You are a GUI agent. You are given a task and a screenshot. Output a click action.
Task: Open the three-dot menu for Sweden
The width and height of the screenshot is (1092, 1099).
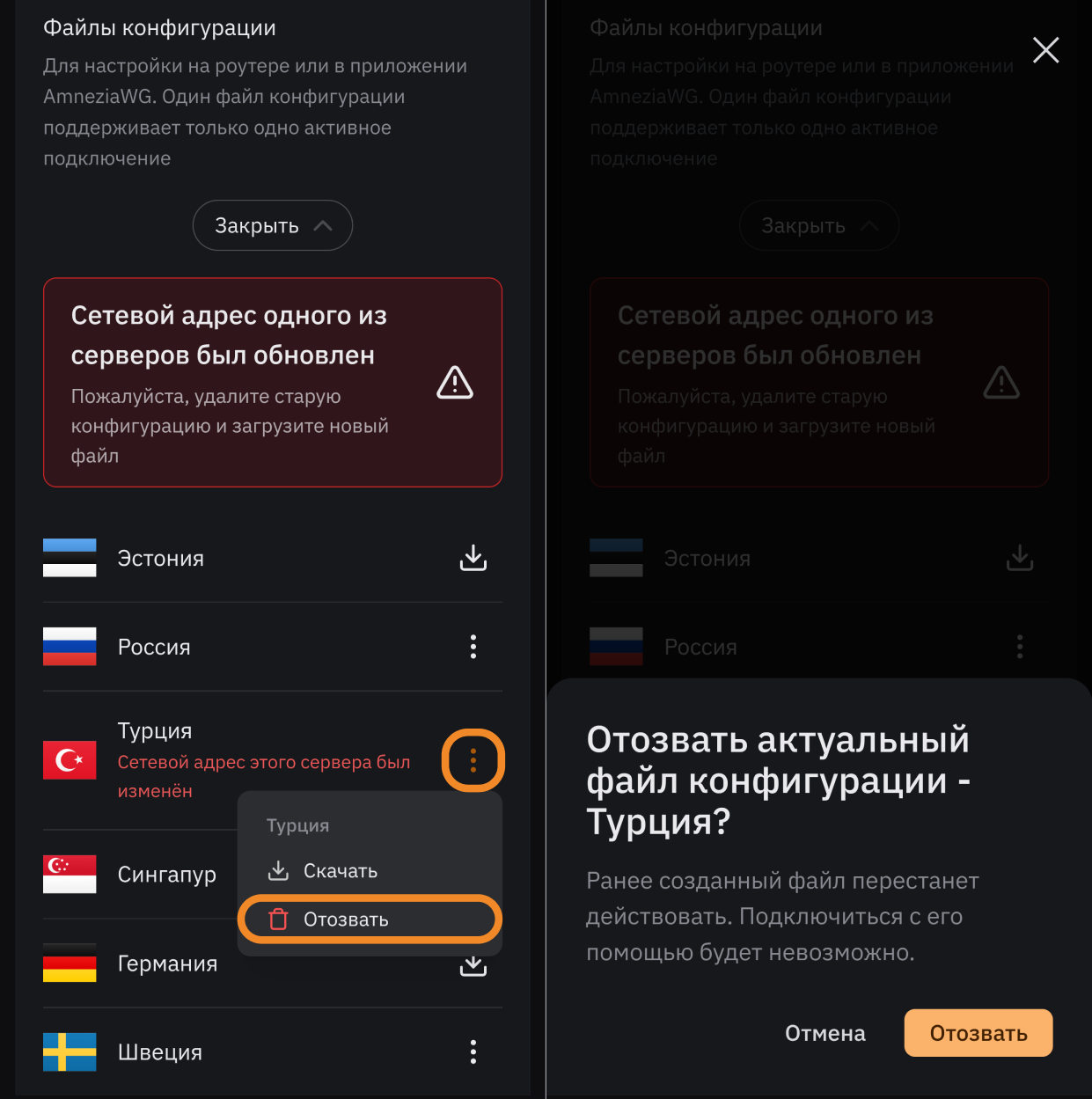(x=473, y=1051)
